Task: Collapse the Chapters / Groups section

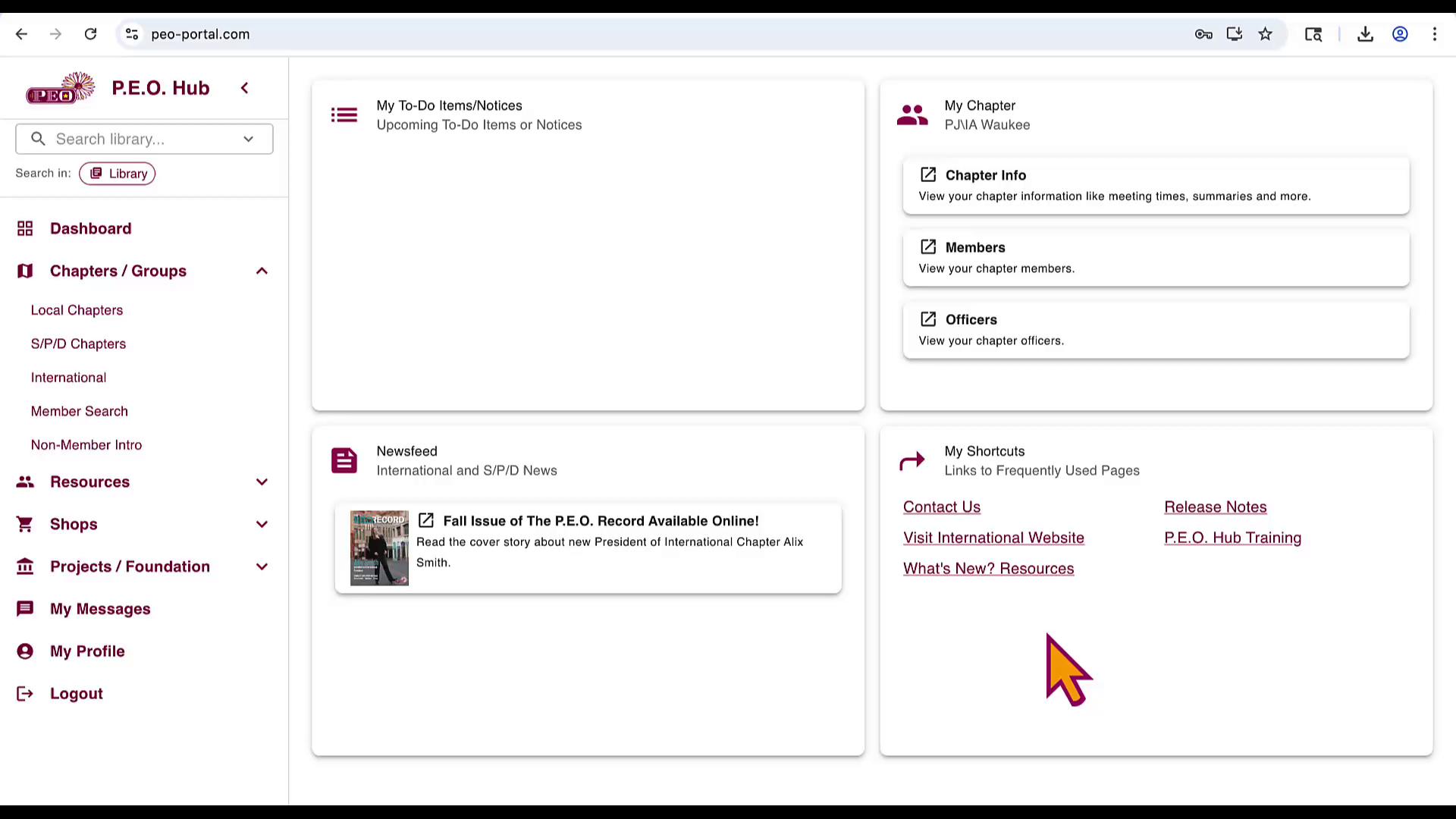Action: 262,271
